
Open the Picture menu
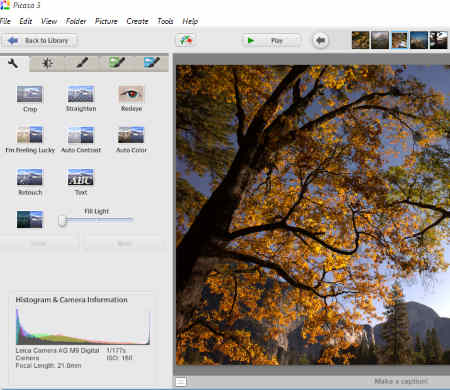[106, 21]
